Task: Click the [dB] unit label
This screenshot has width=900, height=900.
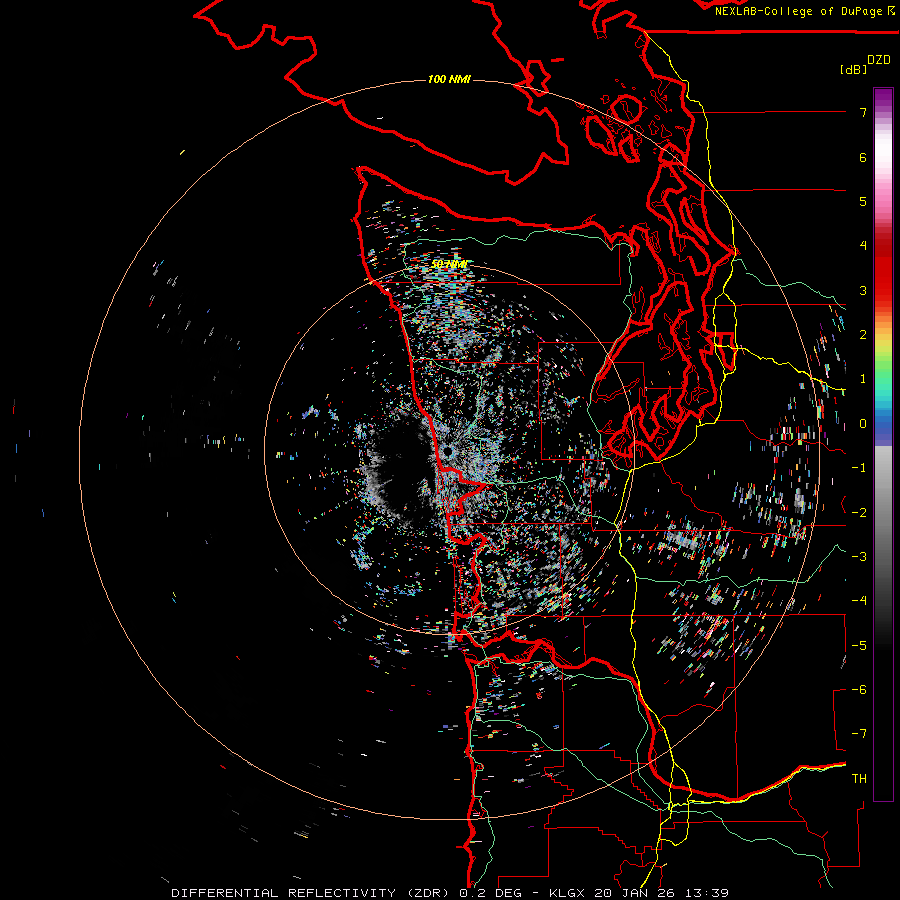Action: 853,69
